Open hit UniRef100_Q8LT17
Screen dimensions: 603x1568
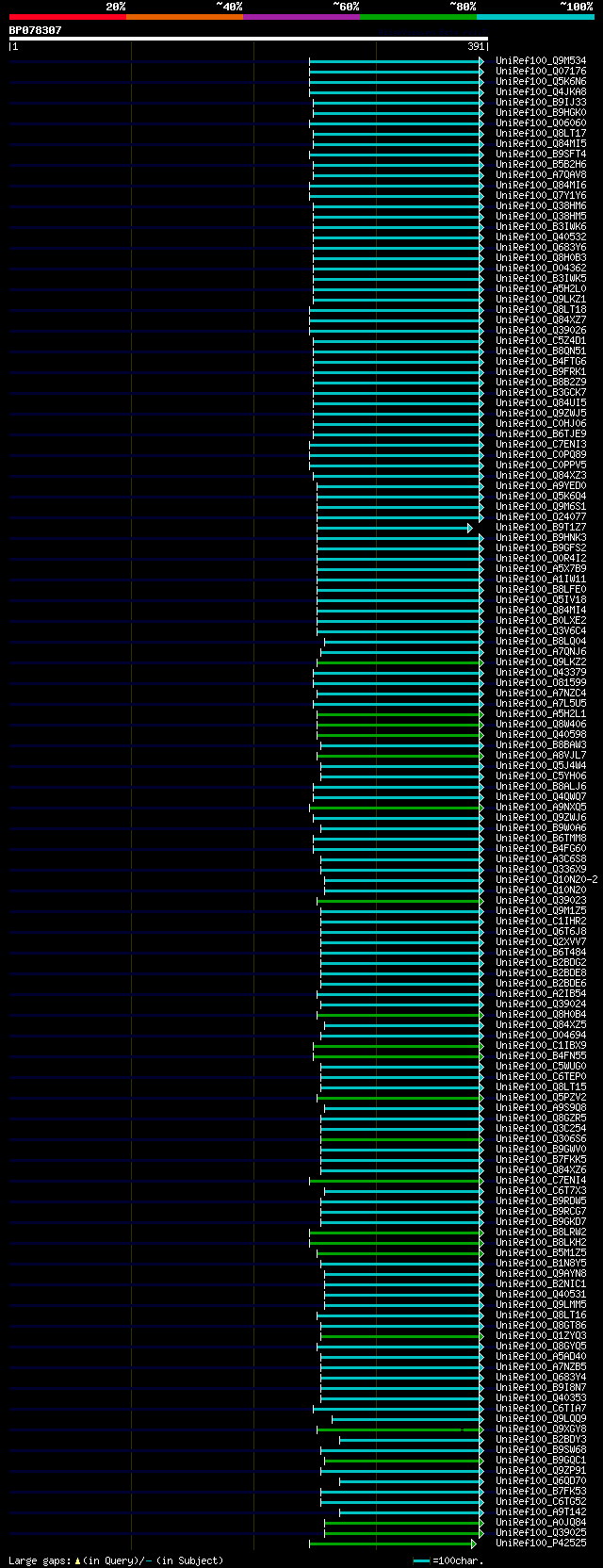[x=541, y=134]
